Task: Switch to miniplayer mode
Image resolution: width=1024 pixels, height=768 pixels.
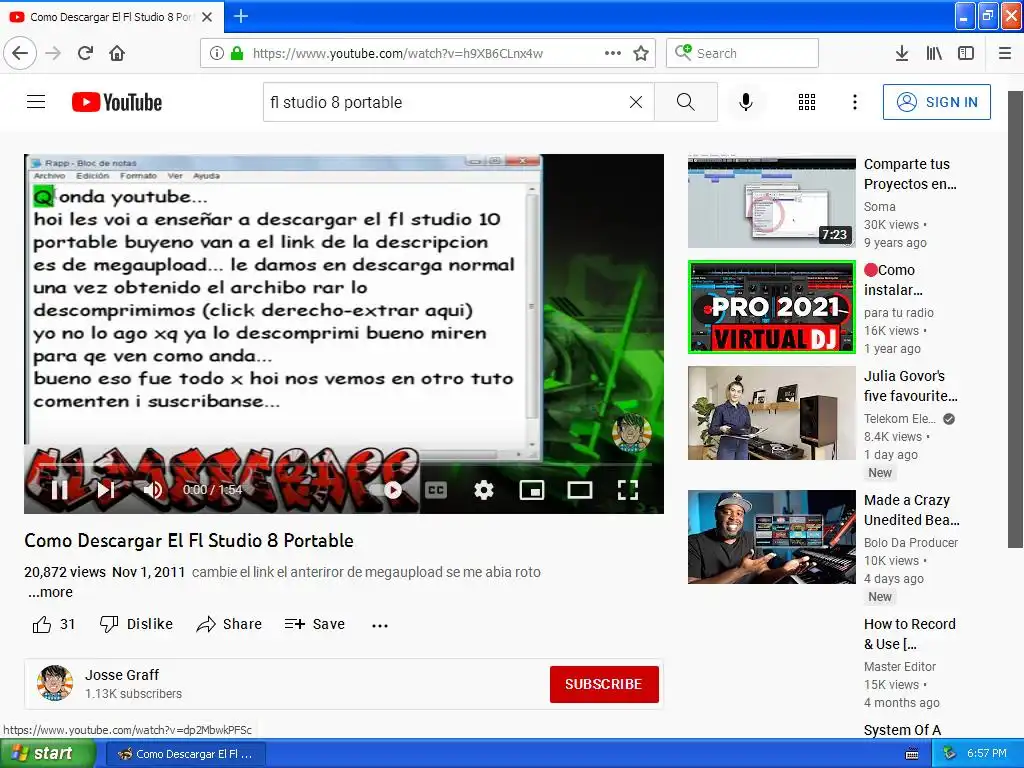Action: tap(532, 490)
